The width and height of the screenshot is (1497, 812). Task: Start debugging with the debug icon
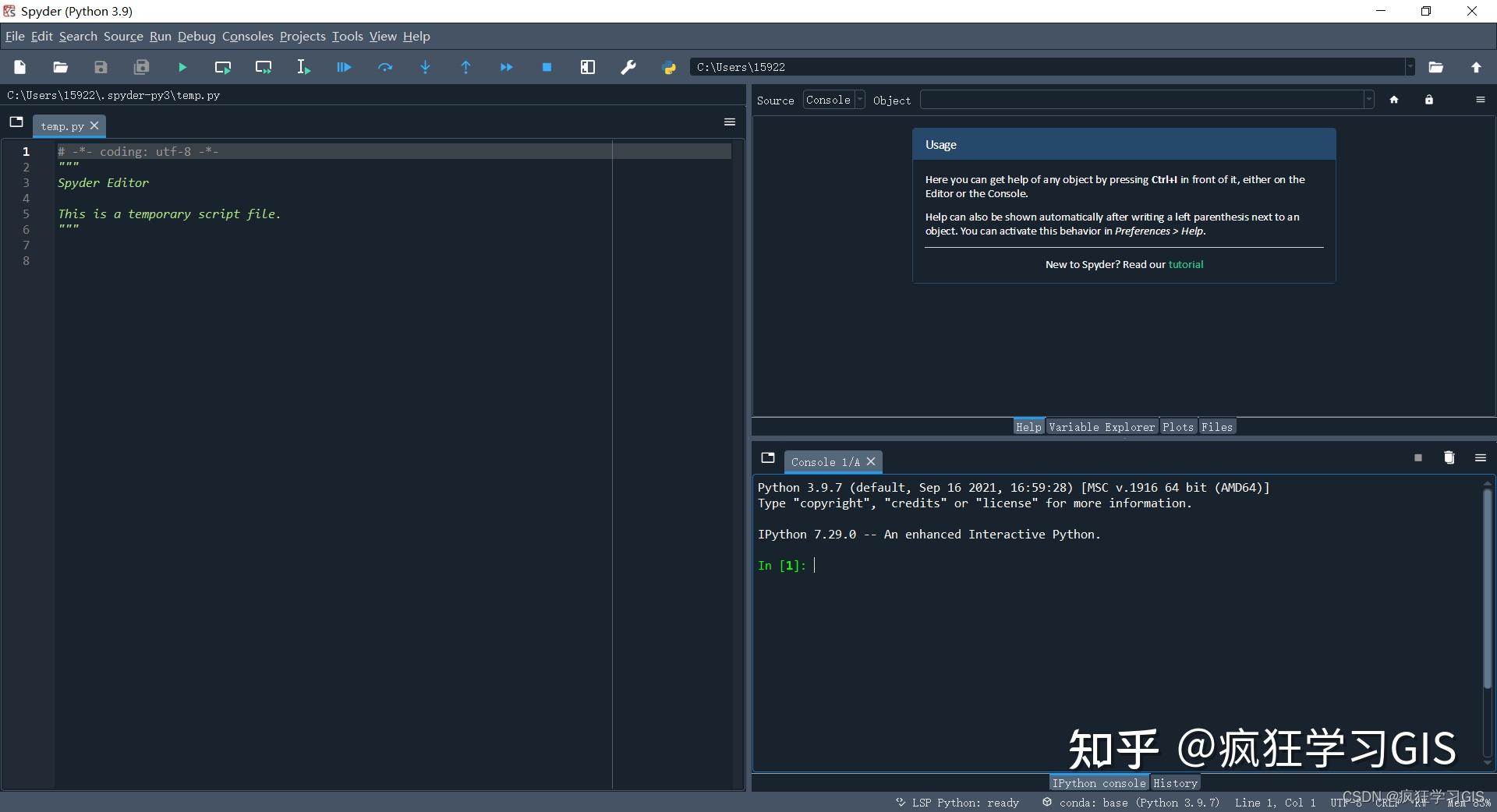pyautogui.click(x=344, y=67)
